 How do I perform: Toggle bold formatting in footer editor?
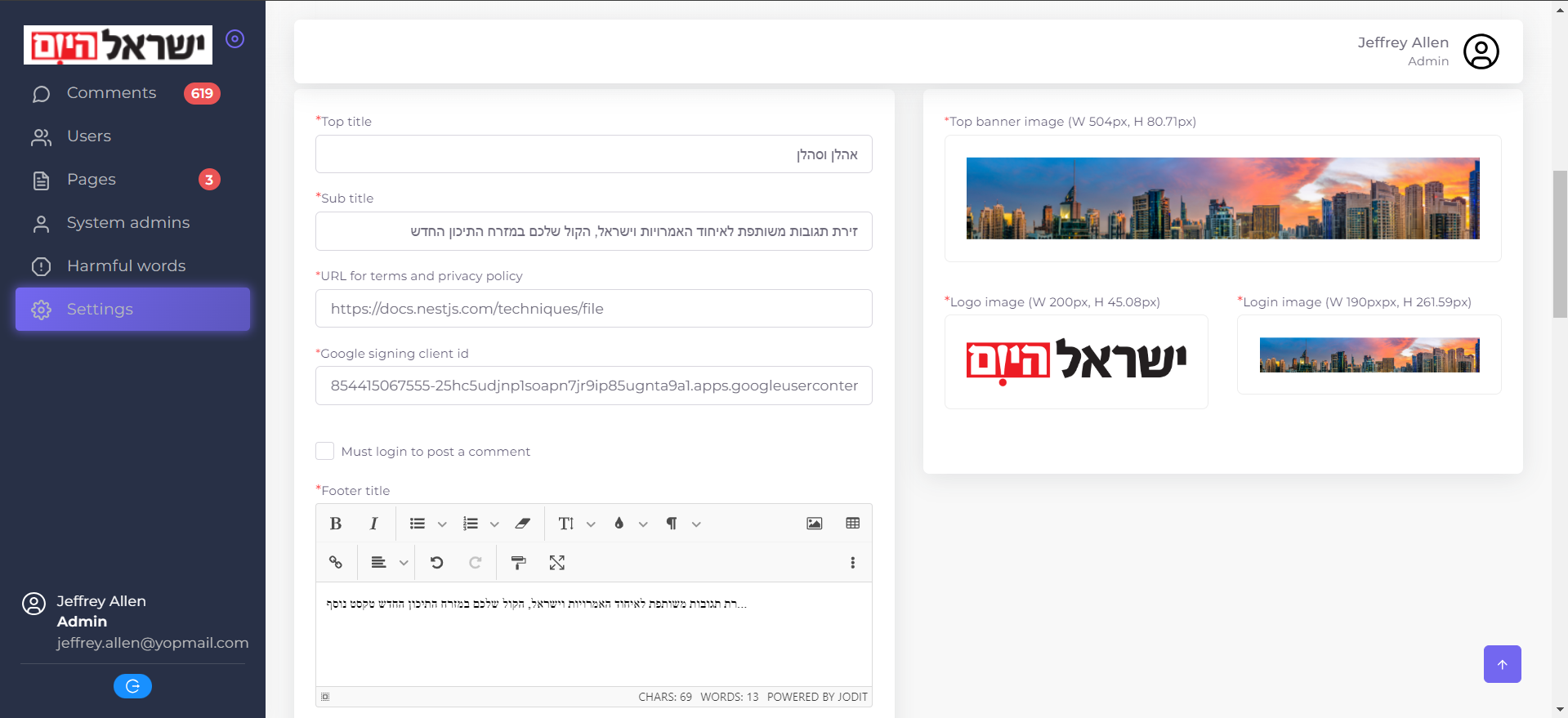pos(336,524)
